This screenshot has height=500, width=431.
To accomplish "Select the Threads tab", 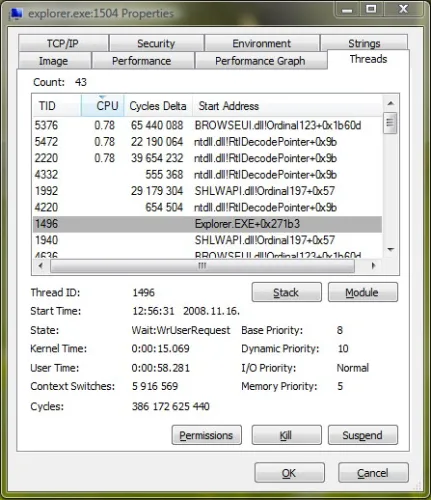I will (368, 59).
